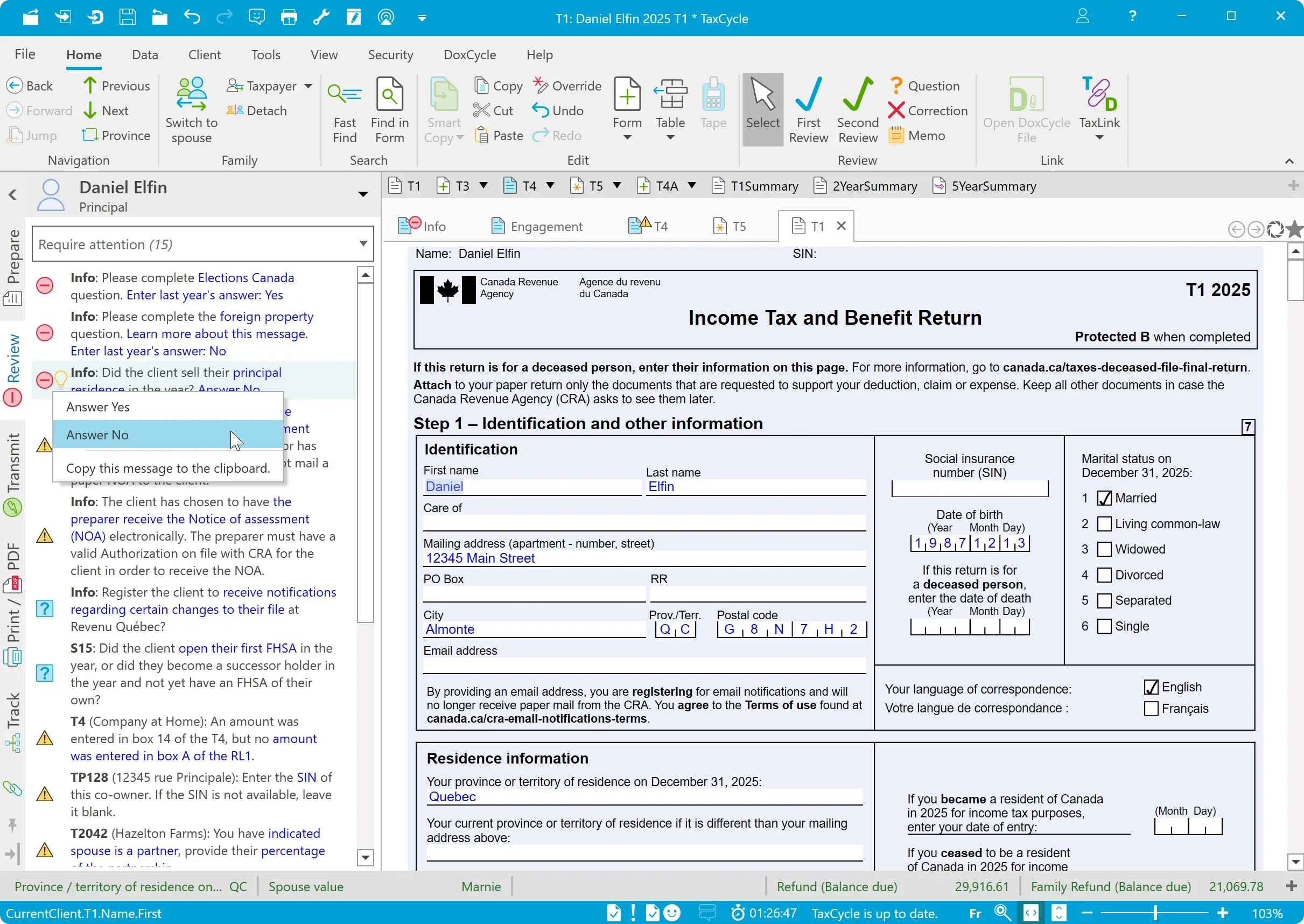
Task: Check the Single marital status box
Action: click(x=1104, y=626)
